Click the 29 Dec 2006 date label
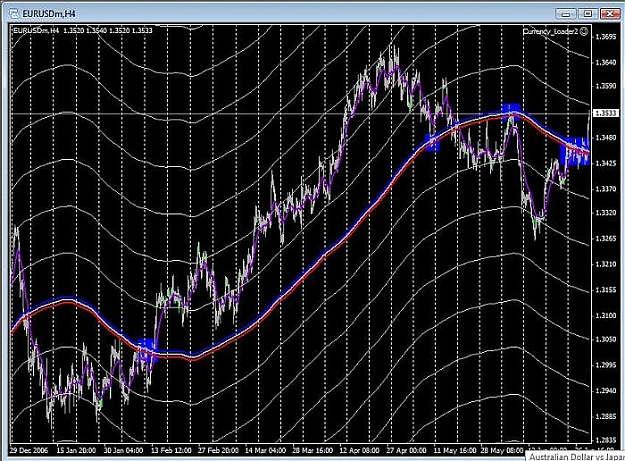Viewport: 625px width, 461px height. [29, 450]
